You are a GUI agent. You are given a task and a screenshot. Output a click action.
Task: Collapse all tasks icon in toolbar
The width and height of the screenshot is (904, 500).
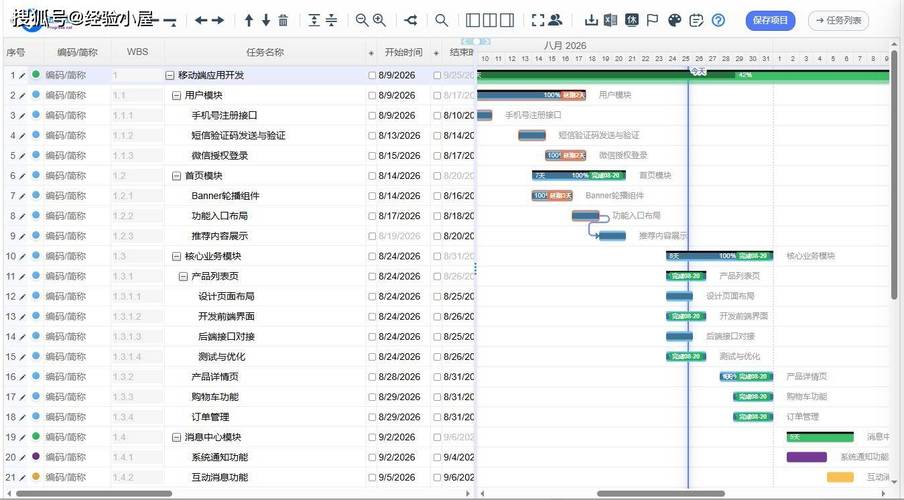(332, 20)
